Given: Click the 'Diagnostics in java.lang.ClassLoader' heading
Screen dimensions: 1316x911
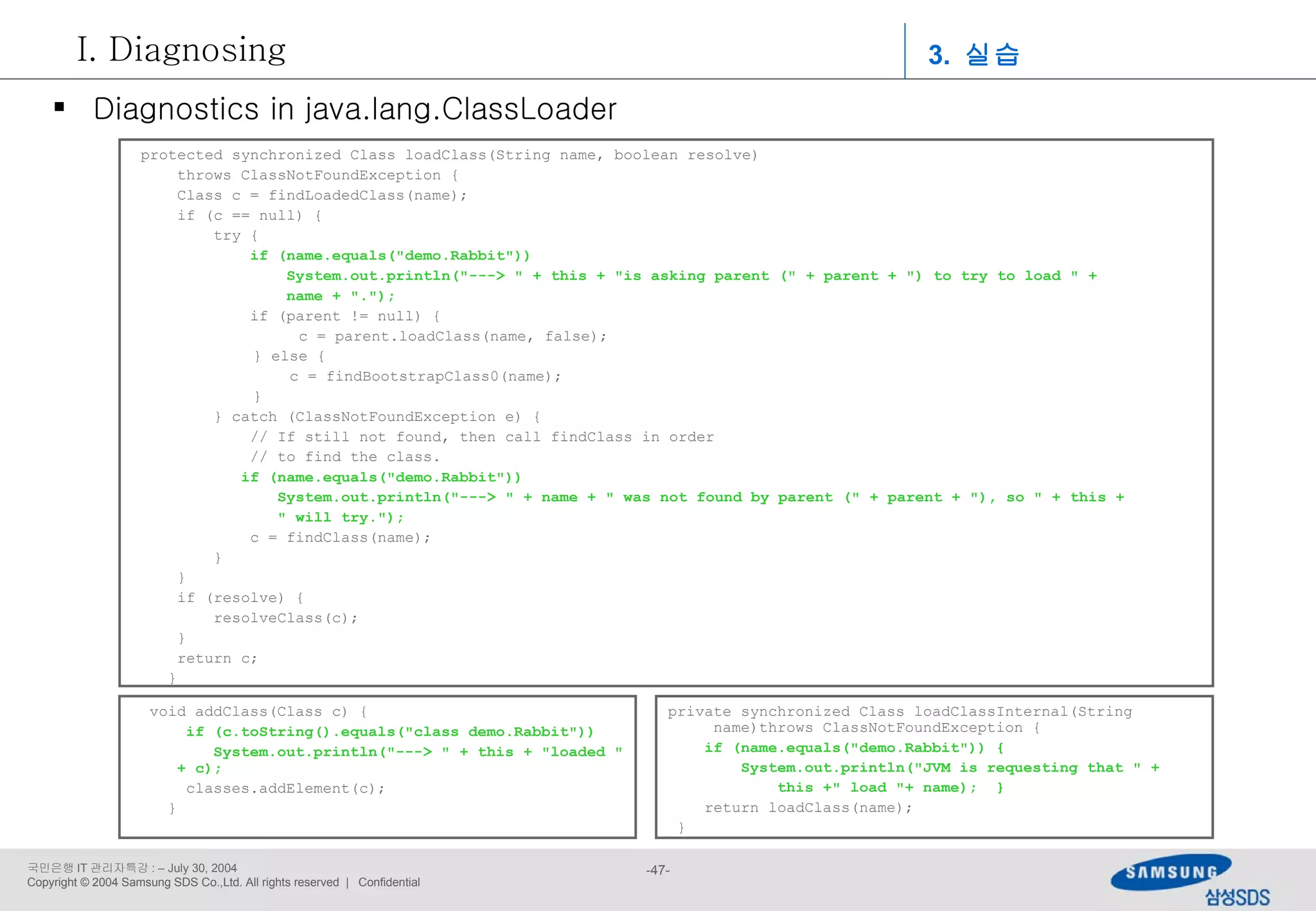Looking at the screenshot, I should click(355, 109).
